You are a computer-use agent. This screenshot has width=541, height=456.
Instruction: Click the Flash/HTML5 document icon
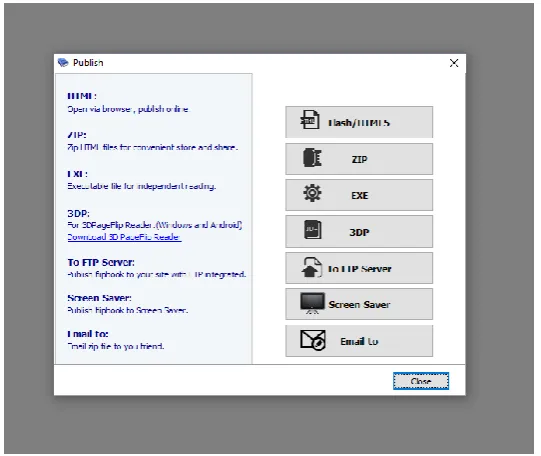pyautogui.click(x=309, y=120)
